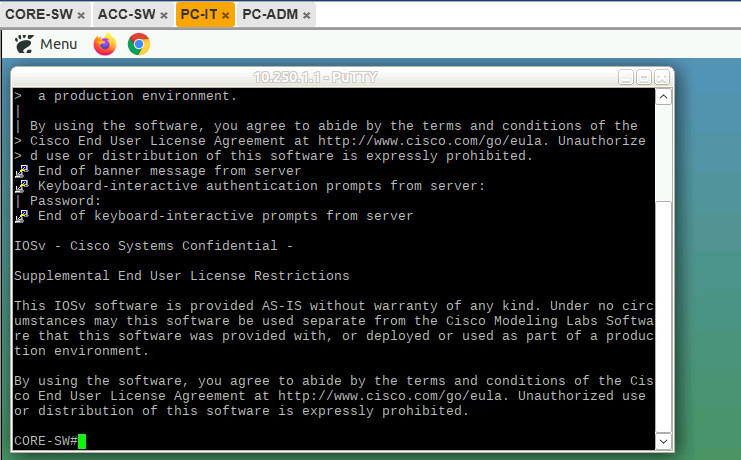Maximize the PuTTY window
The image size is (741, 460).
pyautogui.click(x=644, y=77)
